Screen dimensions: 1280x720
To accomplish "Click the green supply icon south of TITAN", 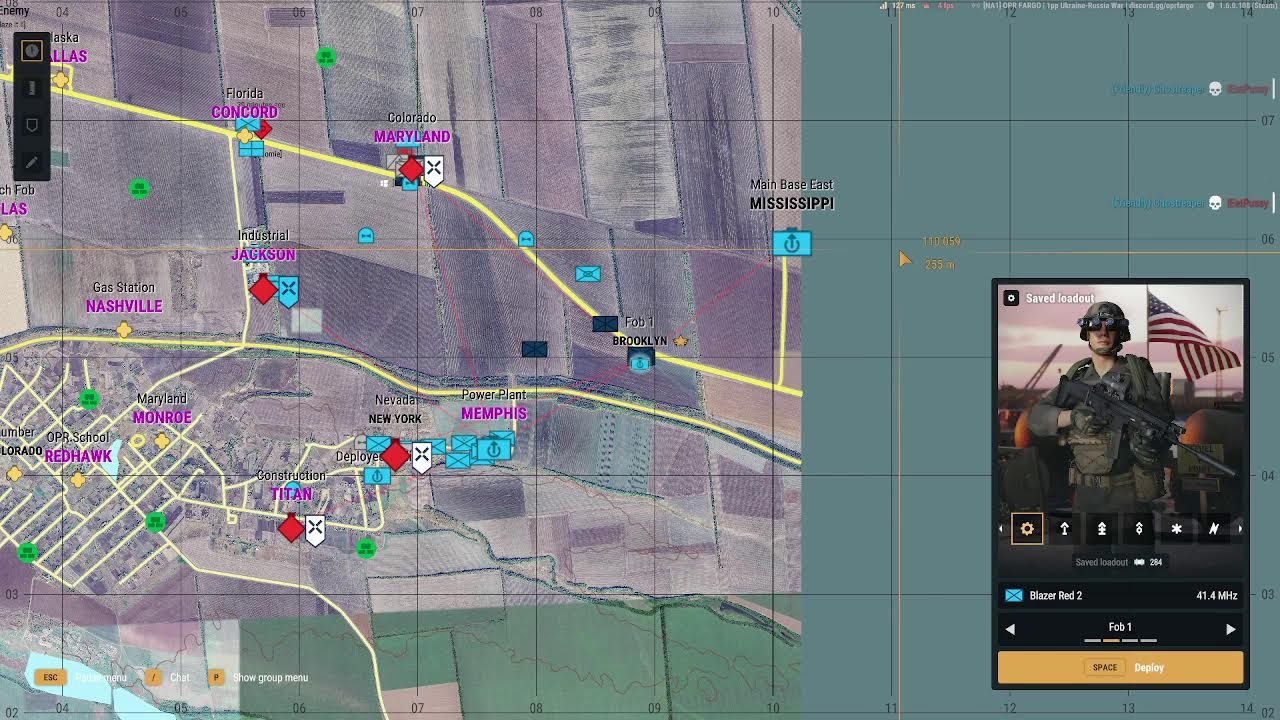I will click(366, 547).
